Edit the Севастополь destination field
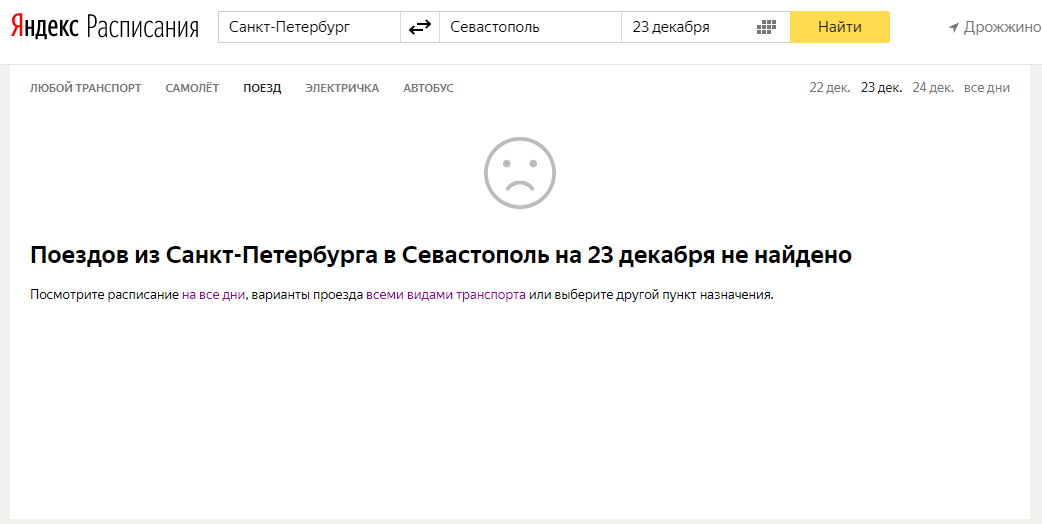 pos(530,27)
